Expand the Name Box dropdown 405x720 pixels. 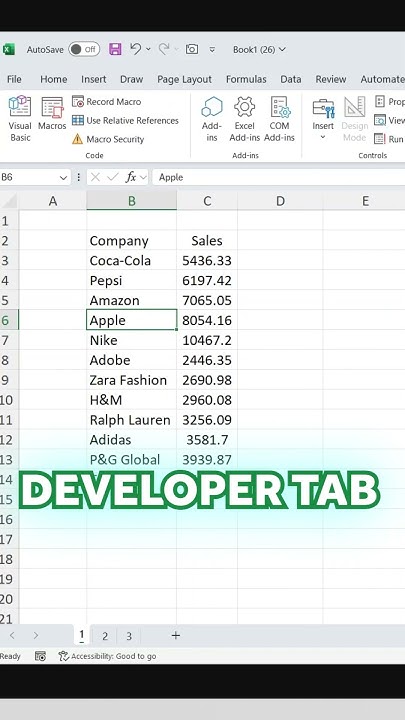63,177
